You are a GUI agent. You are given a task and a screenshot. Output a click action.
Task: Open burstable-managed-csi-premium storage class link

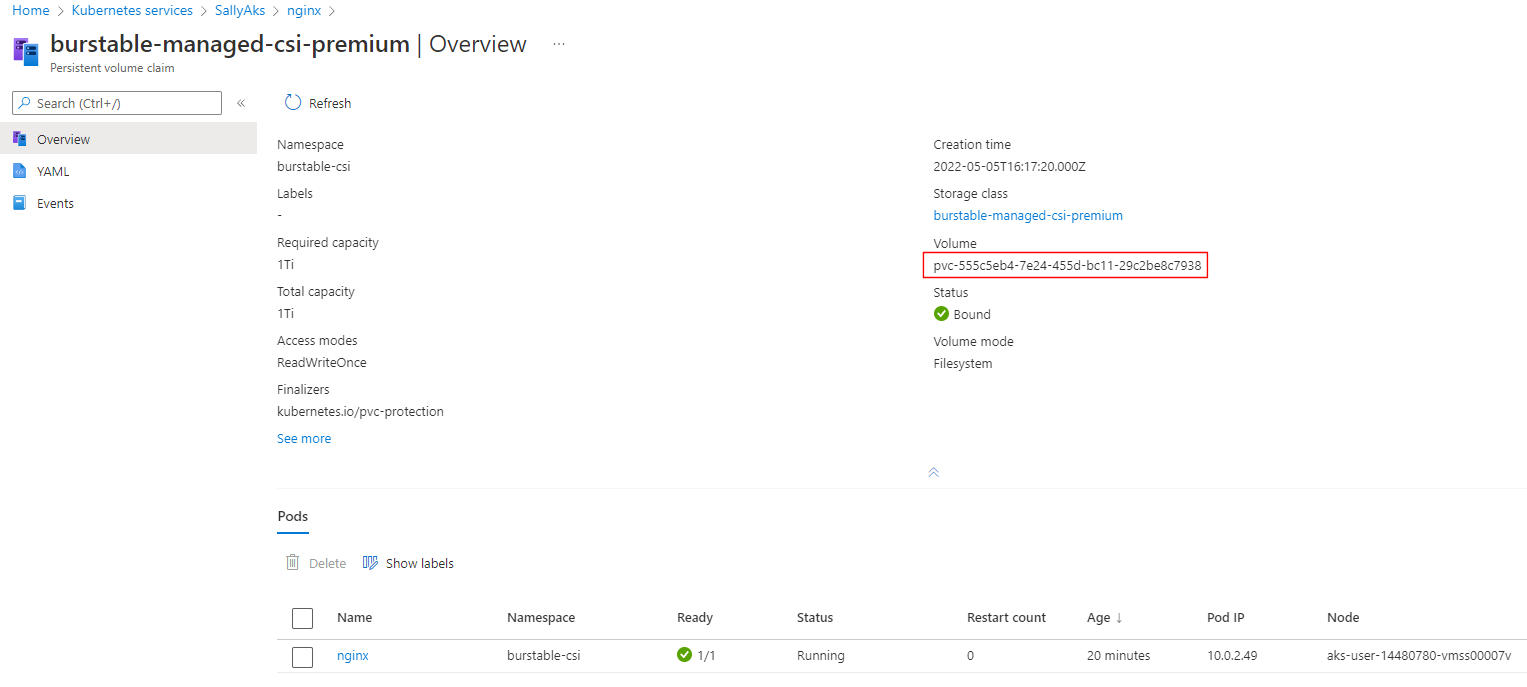tap(1028, 215)
